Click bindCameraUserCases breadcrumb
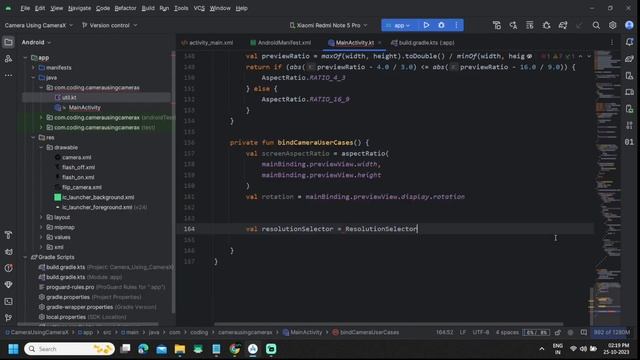 (366, 332)
